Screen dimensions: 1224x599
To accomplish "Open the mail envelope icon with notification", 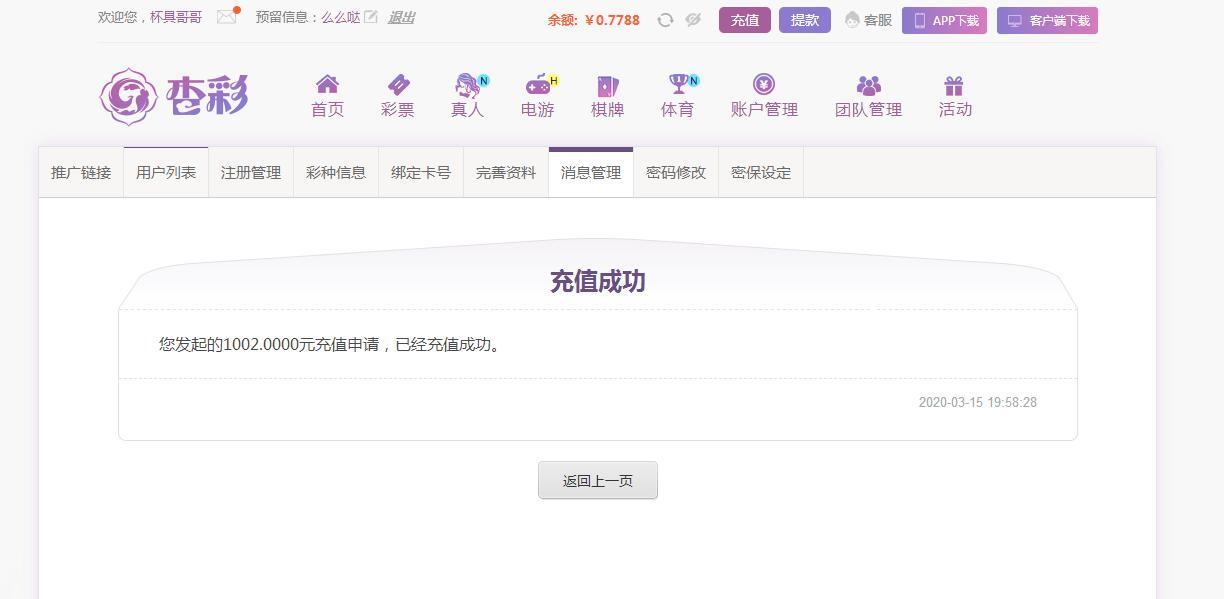I will pyautogui.click(x=227, y=17).
